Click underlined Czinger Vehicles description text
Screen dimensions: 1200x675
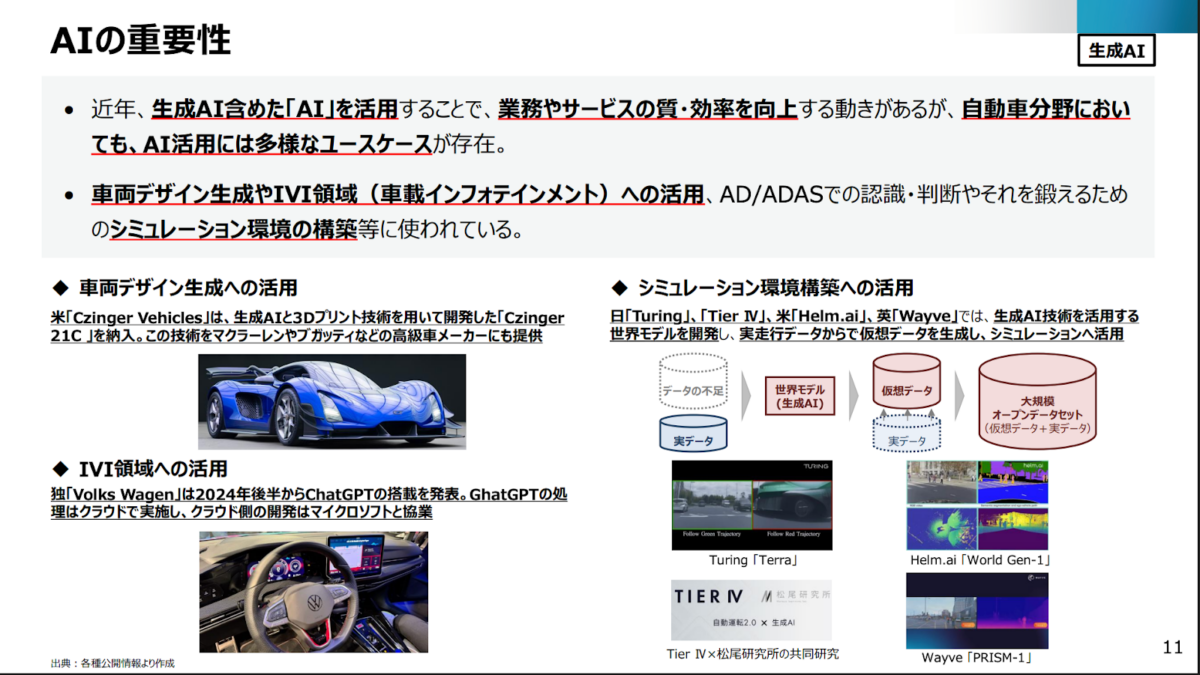(x=307, y=326)
